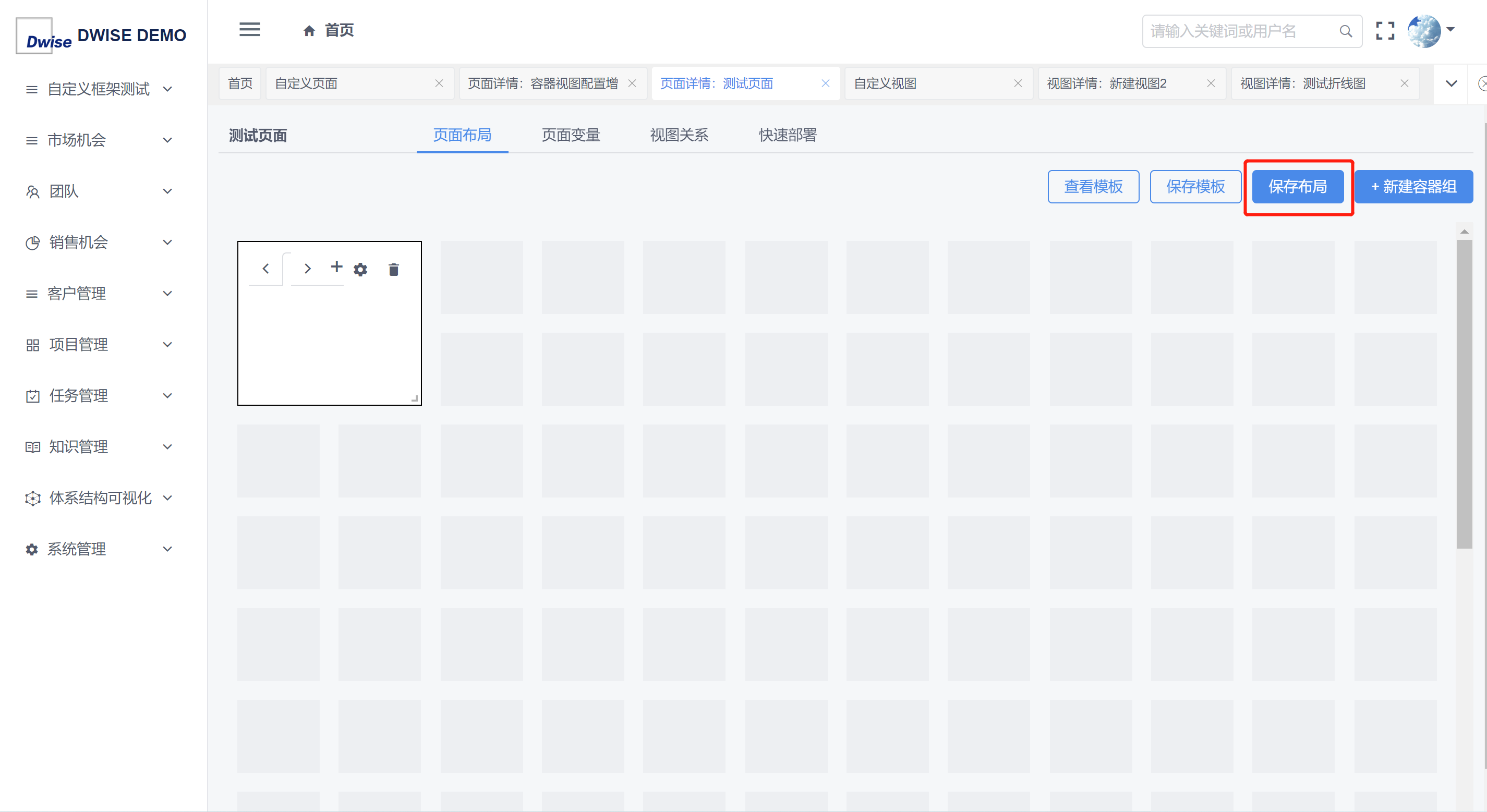Image resolution: width=1487 pixels, height=812 pixels.
Task: Close the 视图详情:新建视图2 tab
Action: coord(1211,83)
